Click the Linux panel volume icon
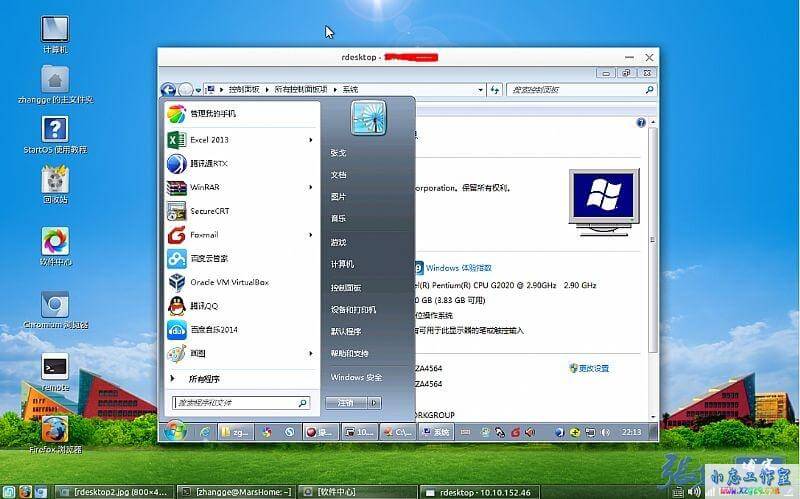This screenshot has width=800, height=499. pos(694,492)
